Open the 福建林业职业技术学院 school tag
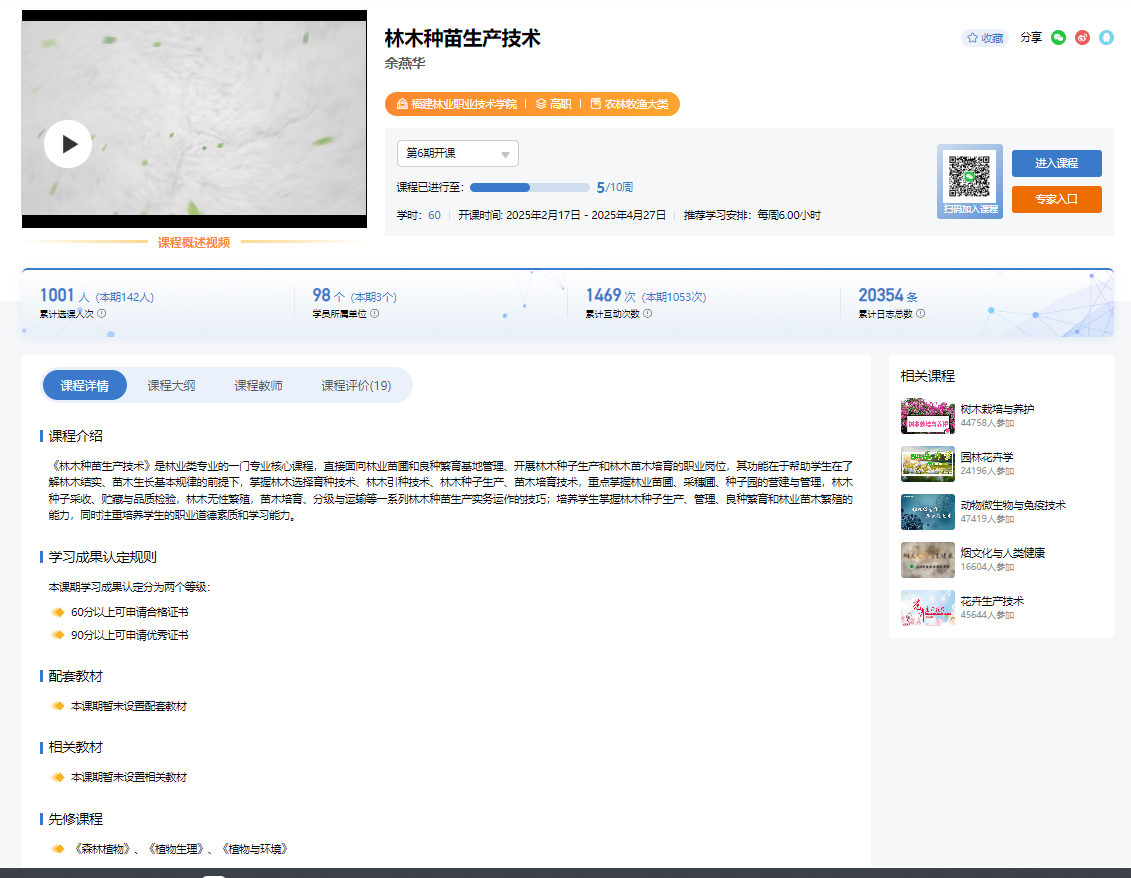This screenshot has height=878, width=1131. 457,104
